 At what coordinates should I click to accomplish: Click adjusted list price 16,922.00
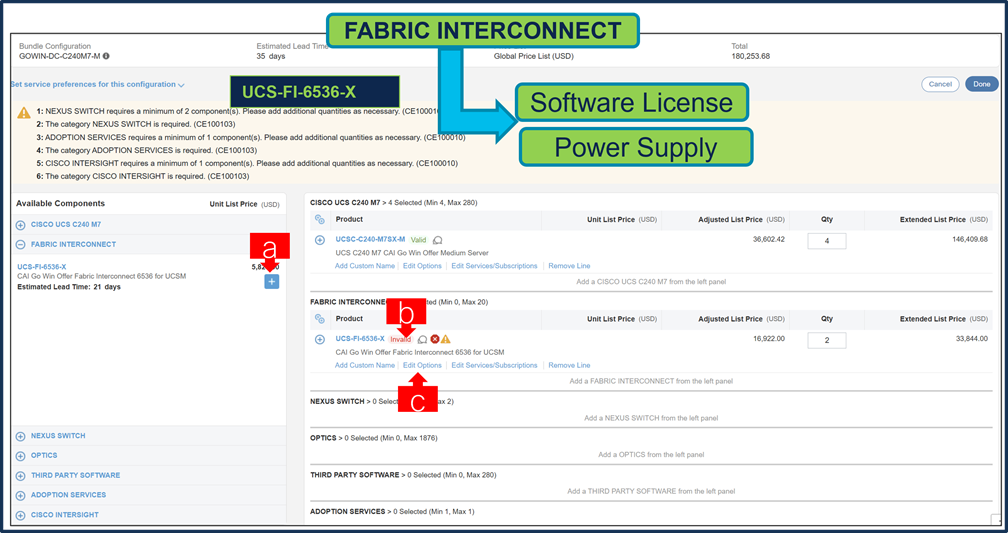[769, 339]
